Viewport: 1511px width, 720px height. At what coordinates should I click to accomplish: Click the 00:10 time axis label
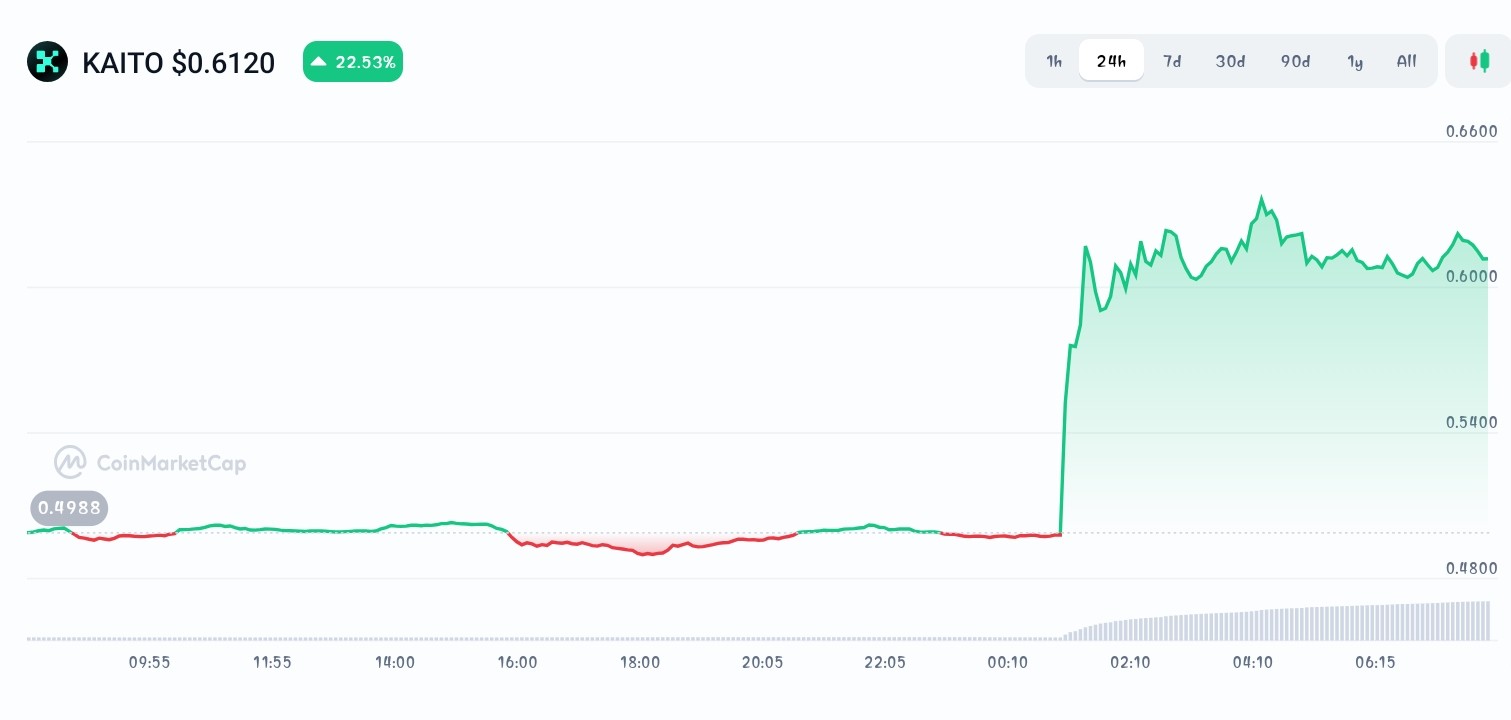pos(1008,662)
